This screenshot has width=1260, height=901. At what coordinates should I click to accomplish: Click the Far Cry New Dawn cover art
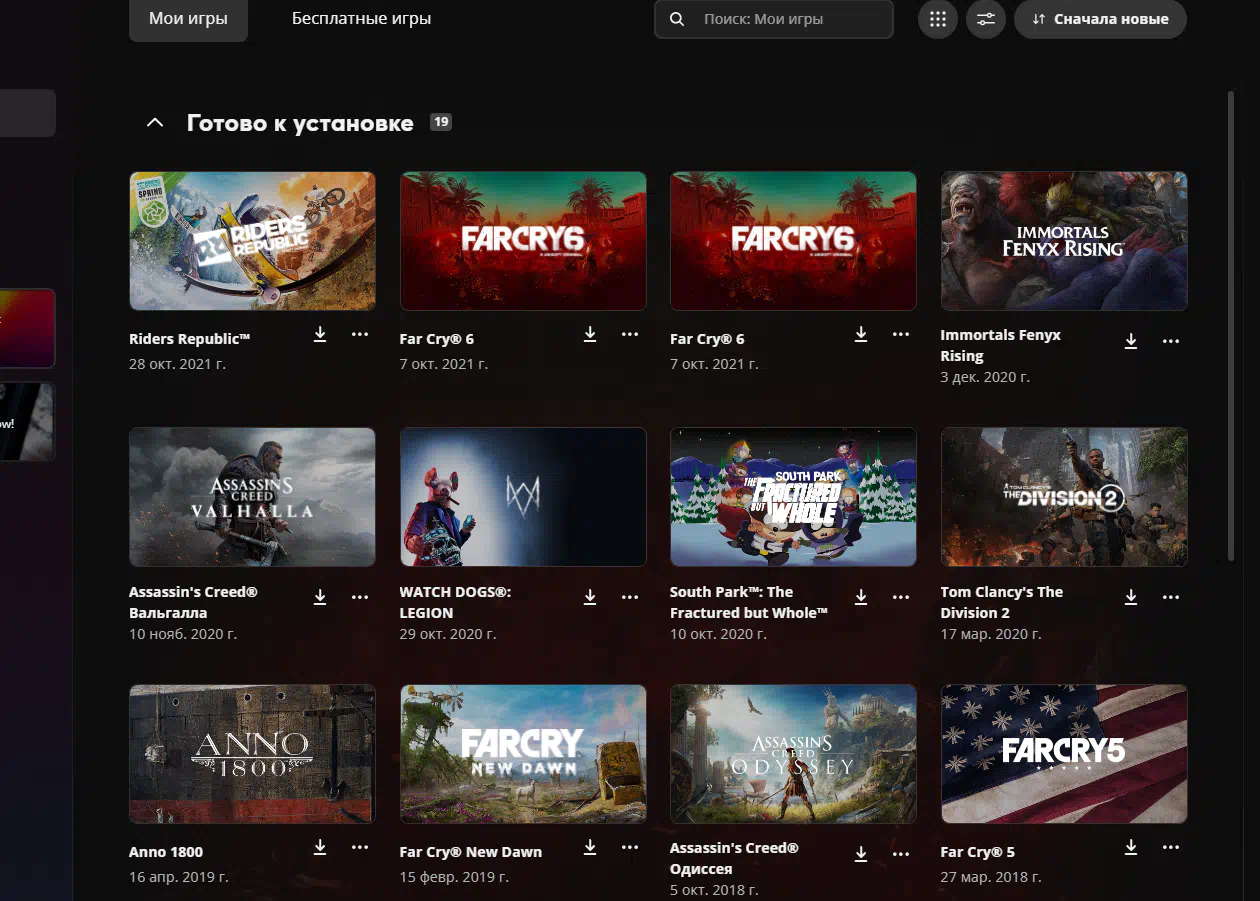(x=523, y=754)
